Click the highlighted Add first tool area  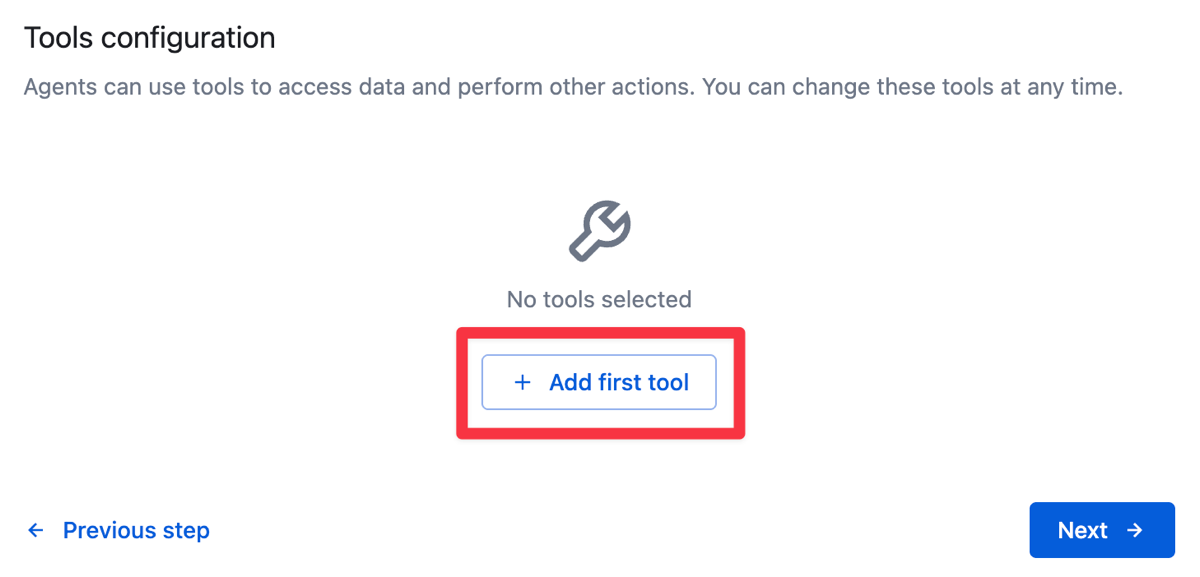click(x=598, y=382)
